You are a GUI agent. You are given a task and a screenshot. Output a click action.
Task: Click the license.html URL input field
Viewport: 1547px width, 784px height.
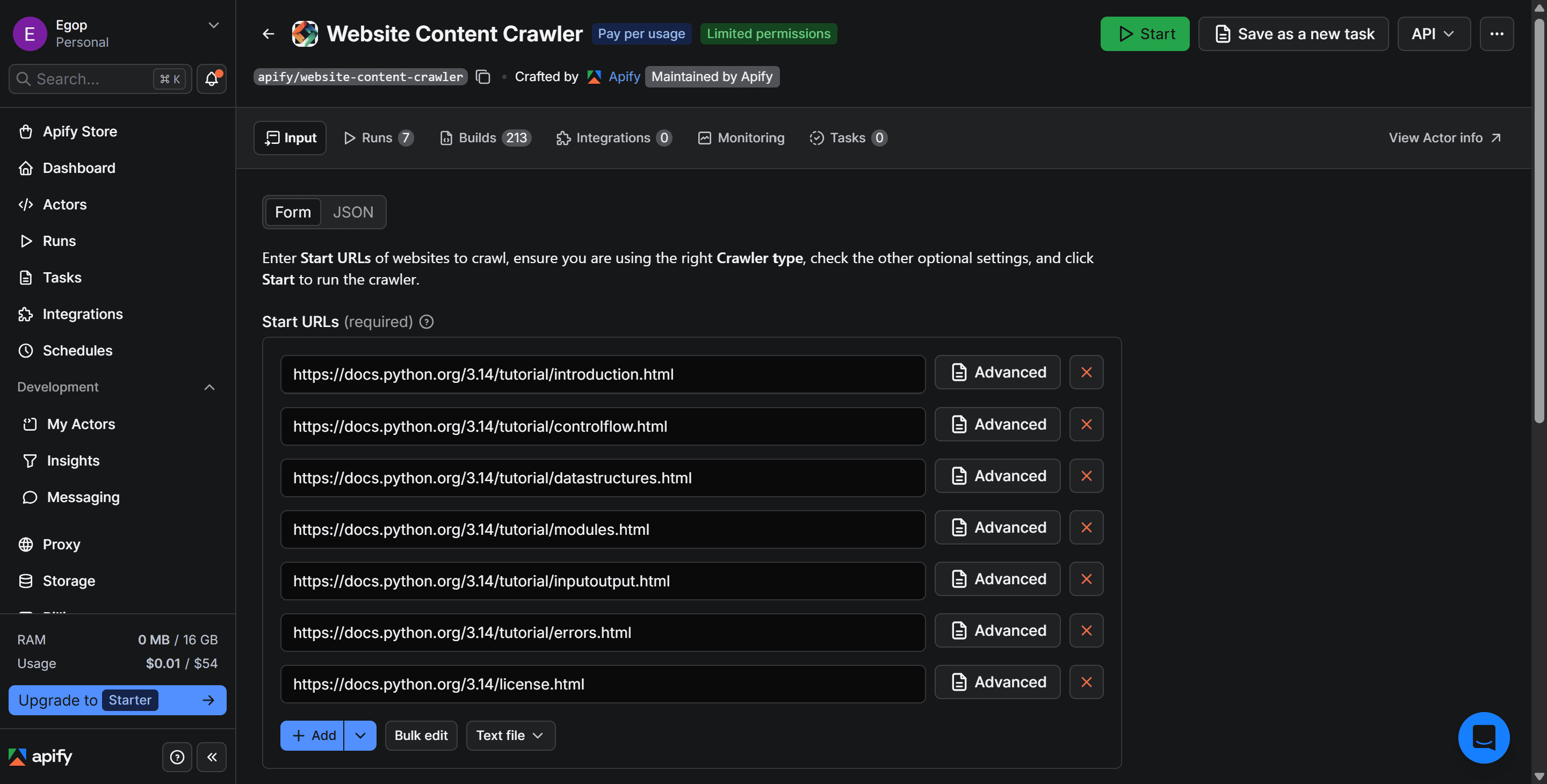click(603, 684)
